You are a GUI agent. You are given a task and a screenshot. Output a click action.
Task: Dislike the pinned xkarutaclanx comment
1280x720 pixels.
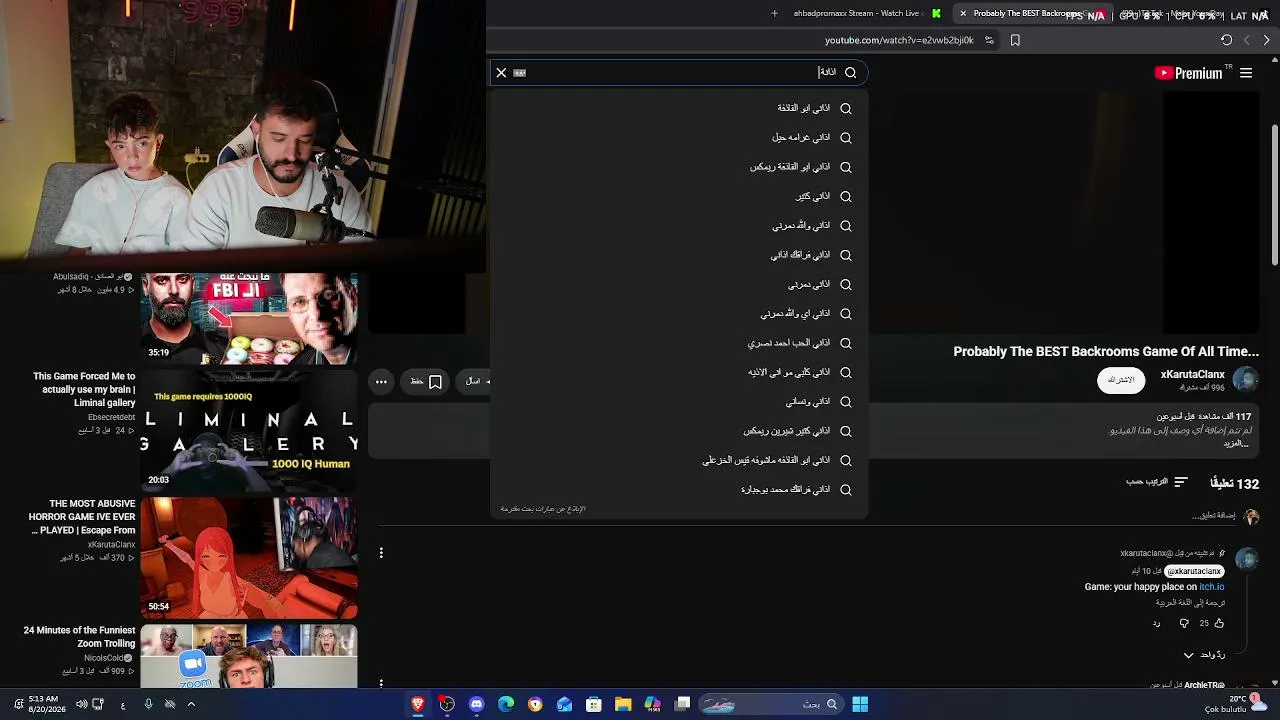tap(1184, 623)
